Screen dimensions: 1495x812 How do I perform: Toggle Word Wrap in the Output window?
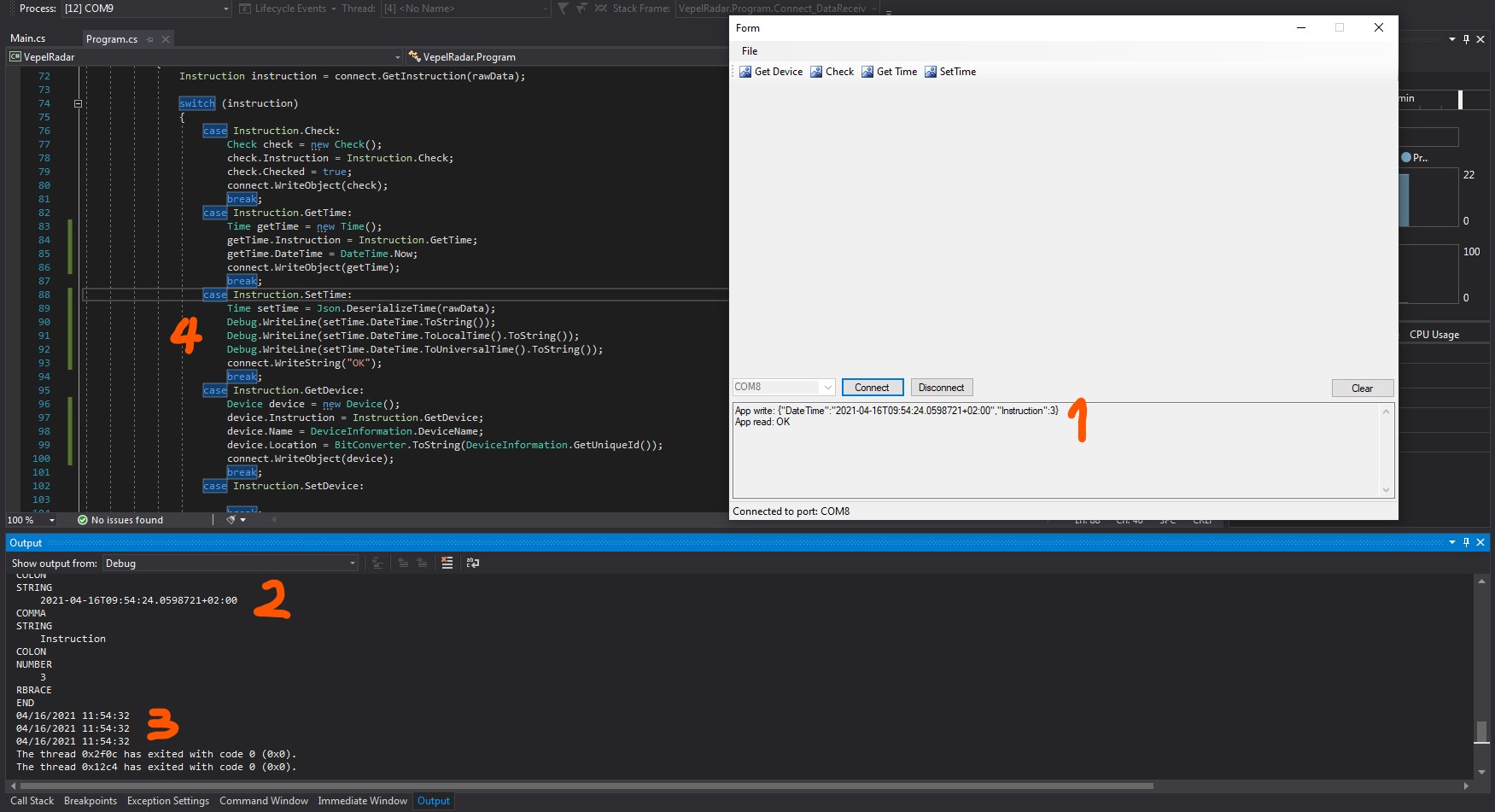click(472, 563)
